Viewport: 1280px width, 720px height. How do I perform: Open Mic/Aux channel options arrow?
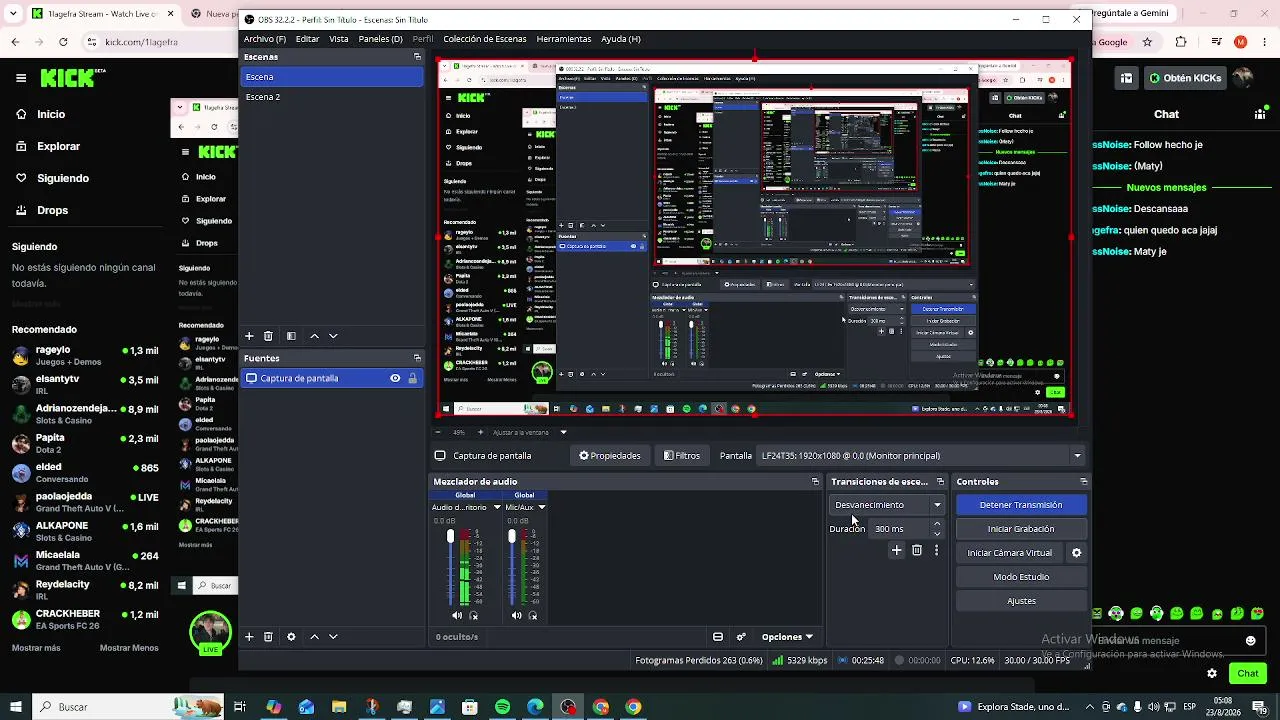pos(542,507)
